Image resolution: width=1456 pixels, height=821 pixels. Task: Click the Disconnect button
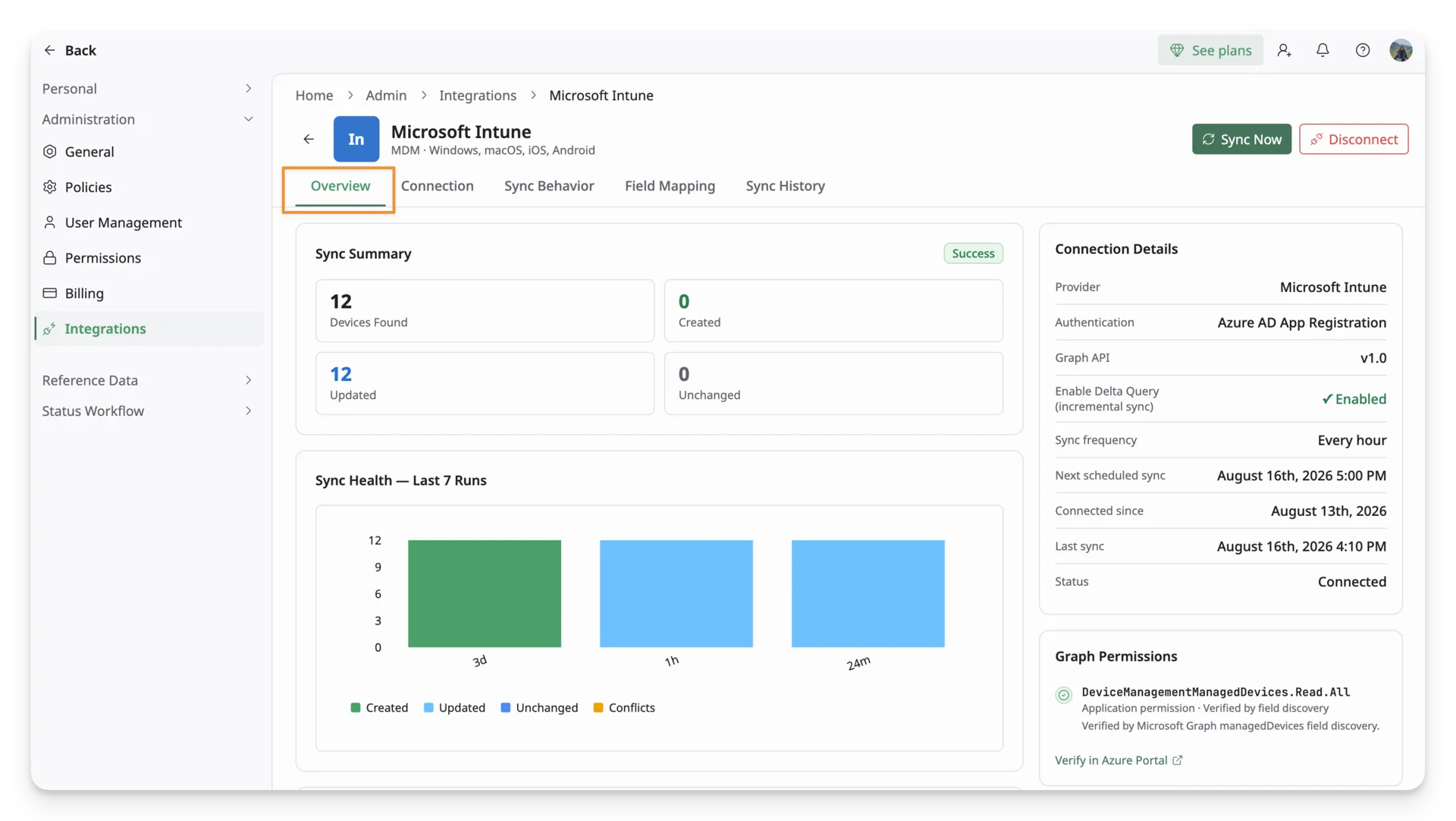tap(1354, 139)
